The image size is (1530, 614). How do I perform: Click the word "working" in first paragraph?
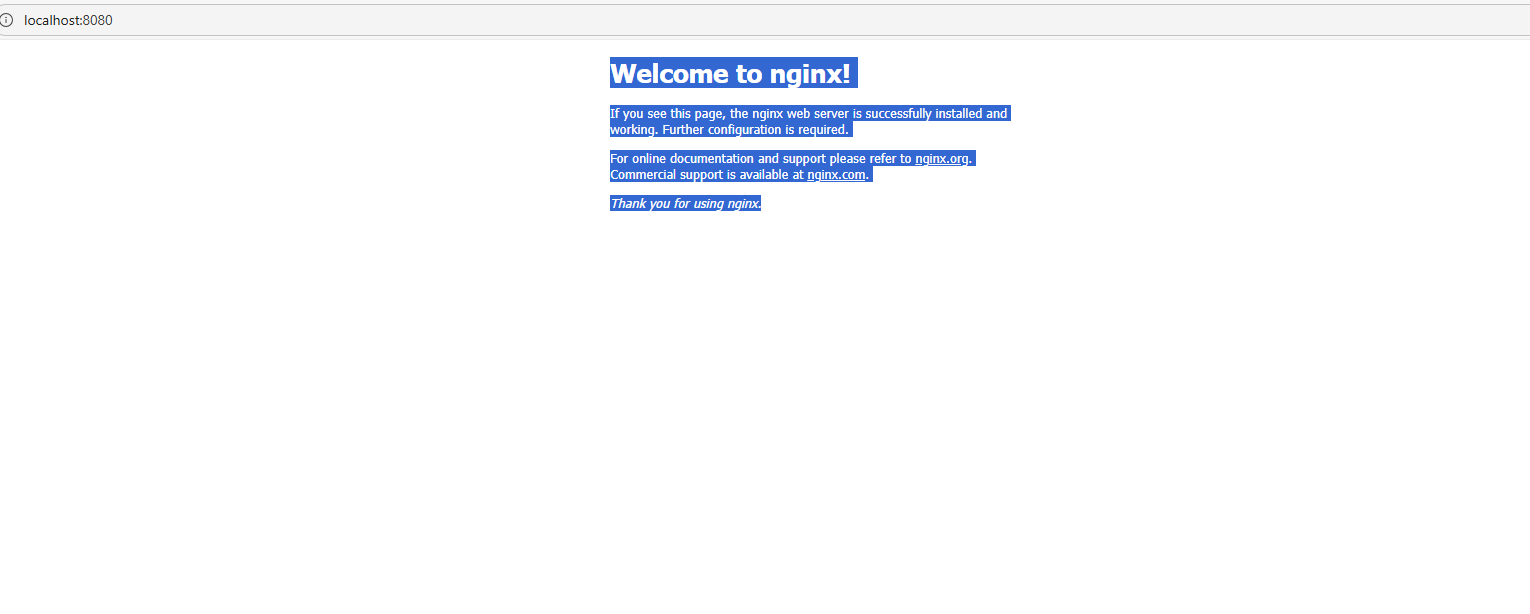click(x=633, y=130)
